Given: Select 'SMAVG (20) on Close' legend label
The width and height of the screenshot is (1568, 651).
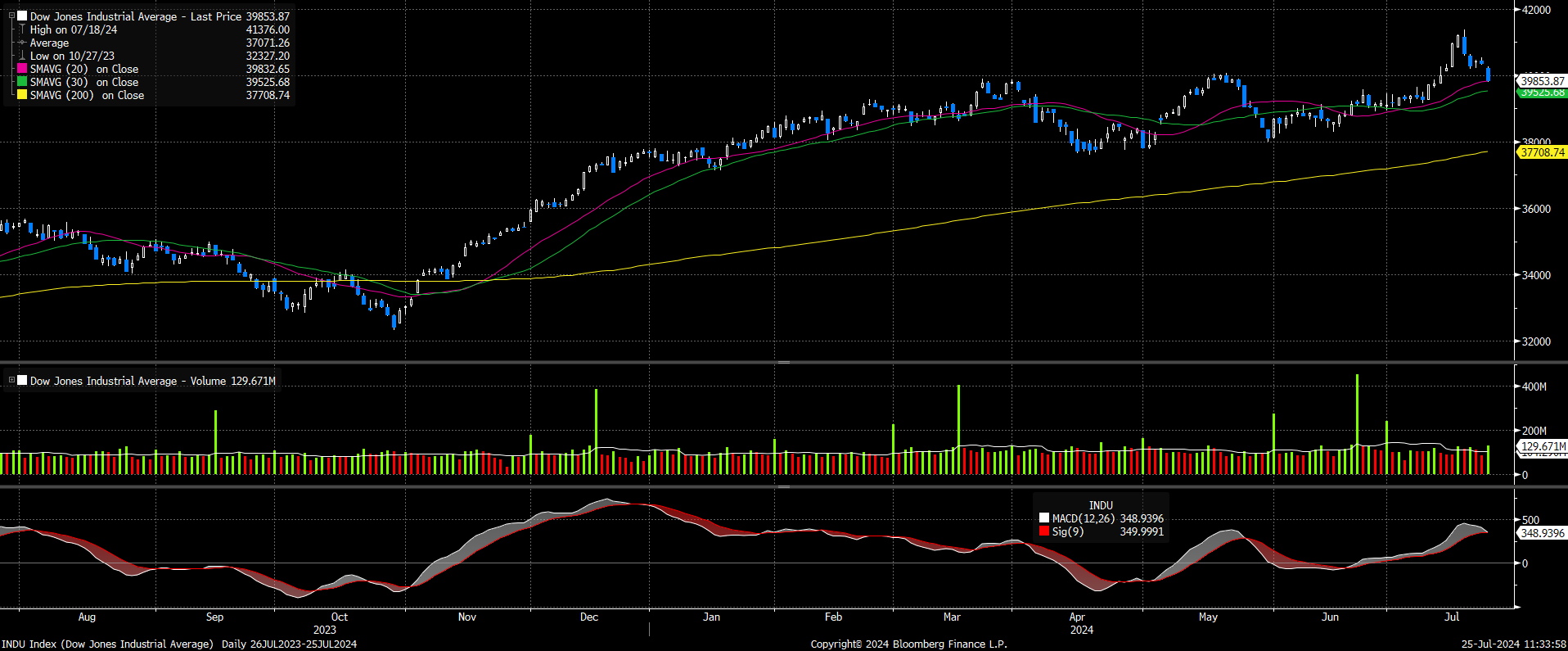Looking at the screenshot, I should pyautogui.click(x=84, y=69).
